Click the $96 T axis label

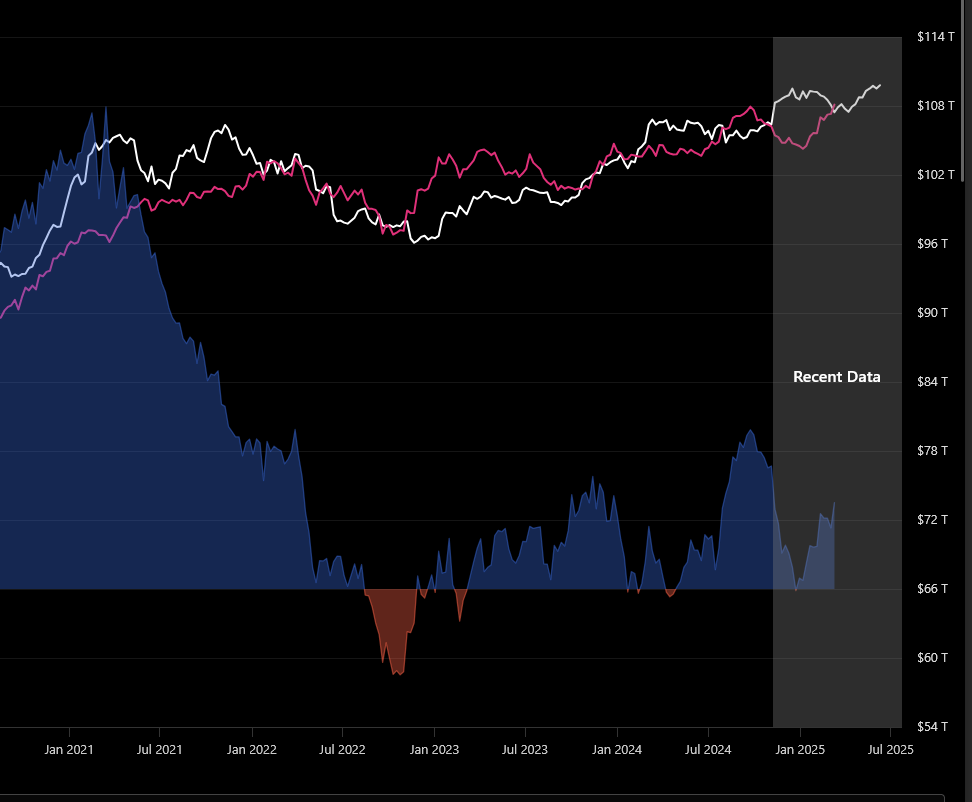tap(932, 244)
